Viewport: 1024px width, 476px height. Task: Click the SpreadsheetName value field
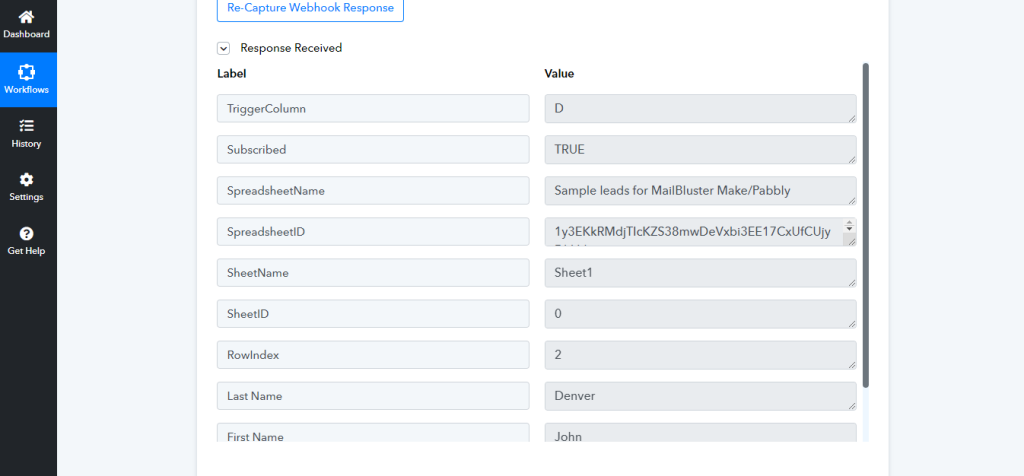699,190
